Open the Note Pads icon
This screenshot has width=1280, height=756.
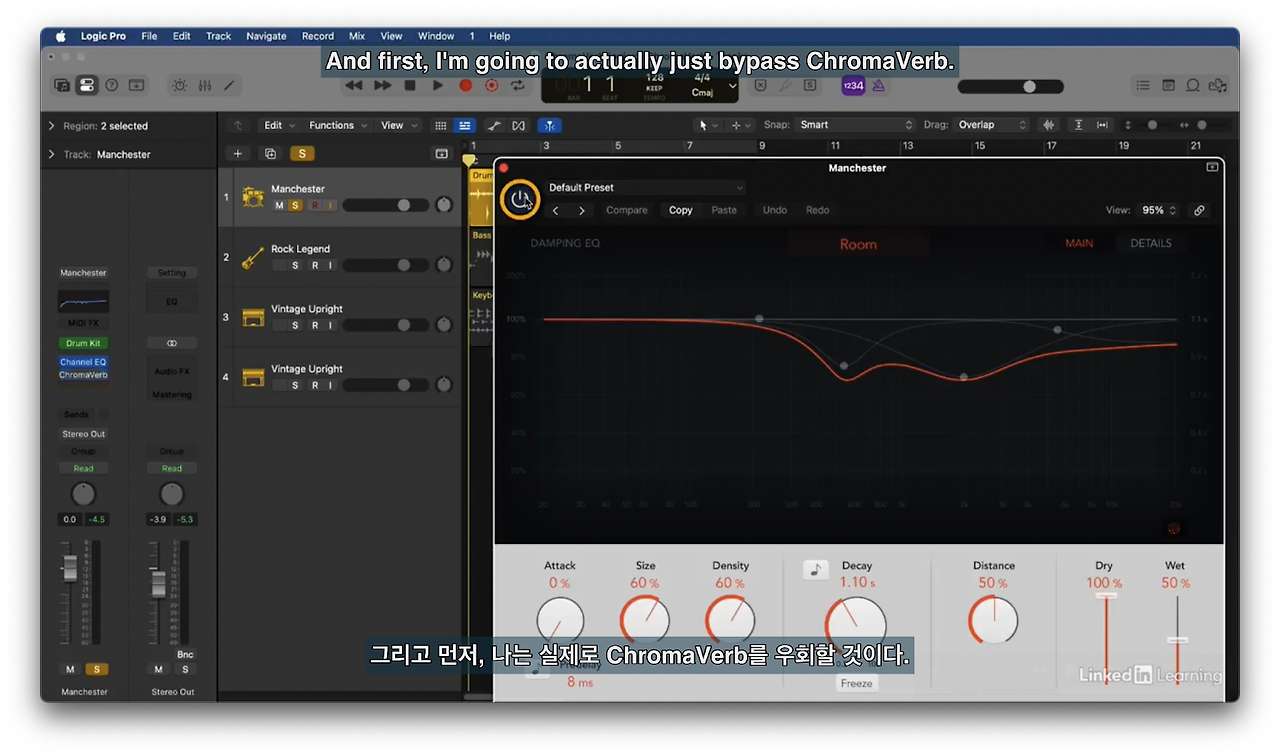1168,86
